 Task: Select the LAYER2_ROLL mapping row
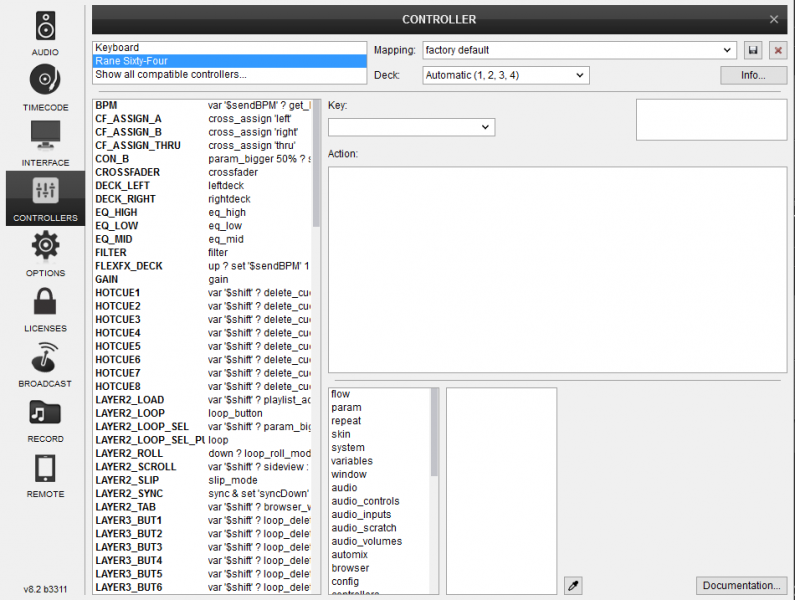tap(203, 453)
